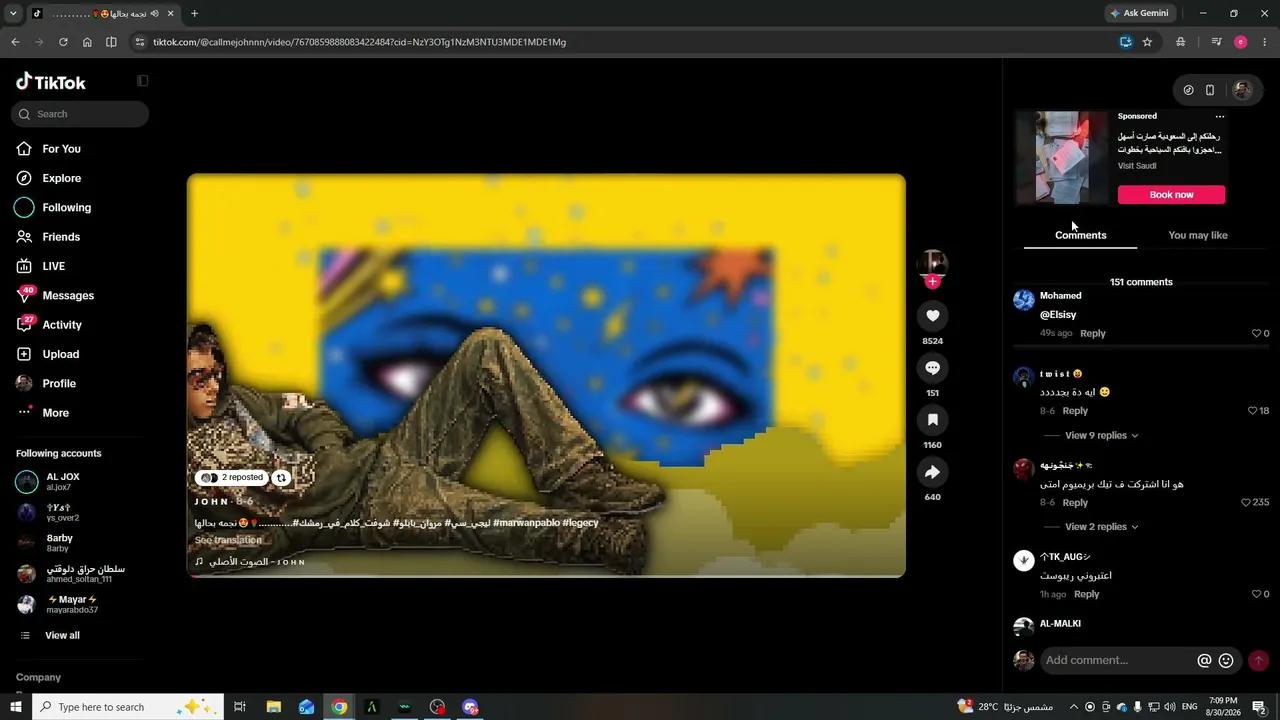
Task: Share the video using the arrow icon
Action: (932, 472)
